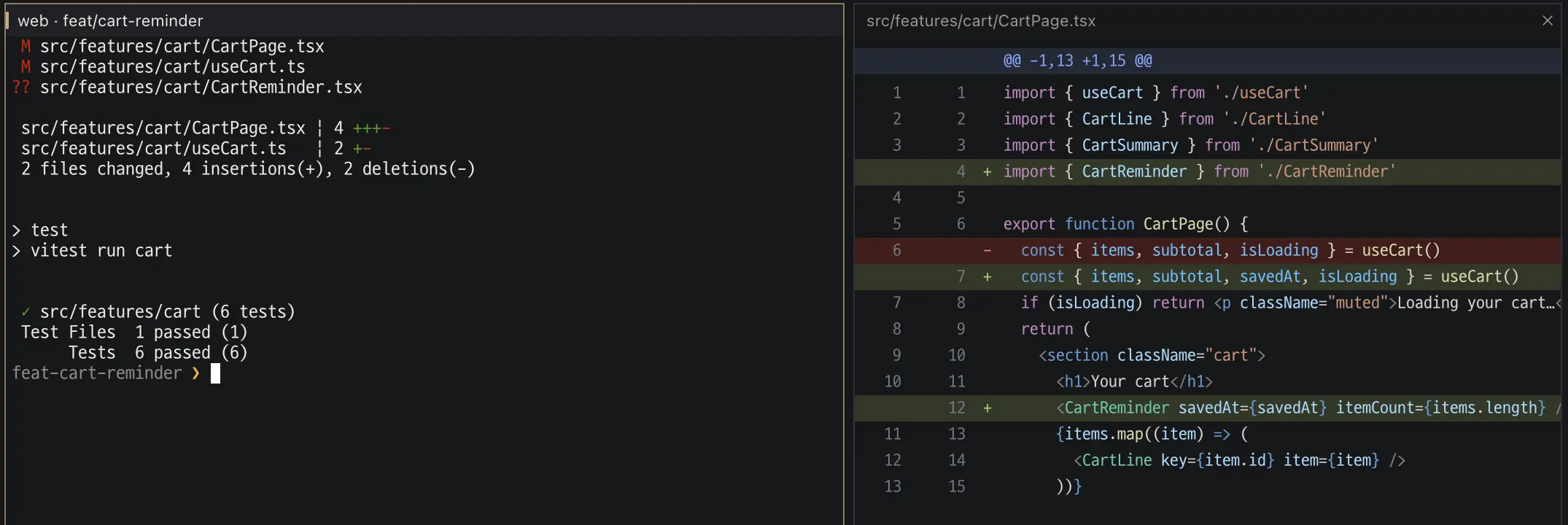Click the 'Tests 6 passed (6)' line
This screenshot has height=525, width=1568.
(x=158, y=353)
